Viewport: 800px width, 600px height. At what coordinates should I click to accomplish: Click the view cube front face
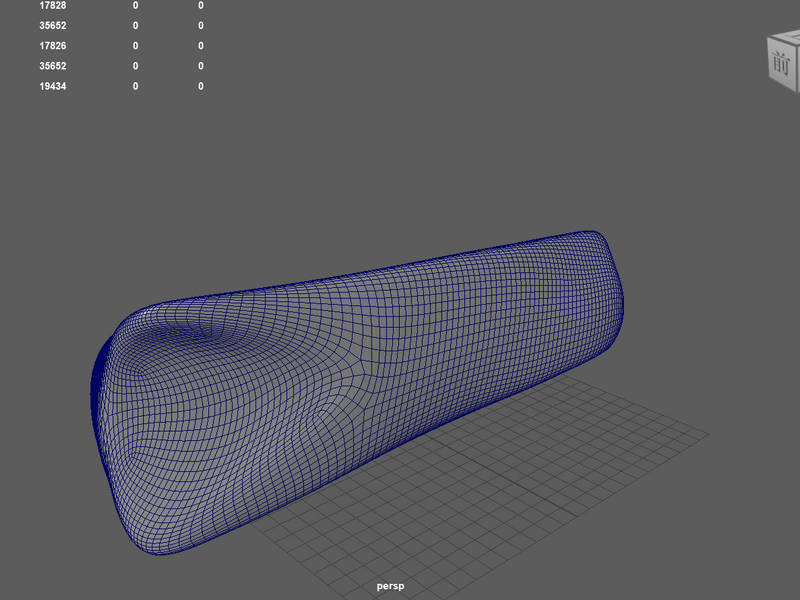click(x=782, y=64)
